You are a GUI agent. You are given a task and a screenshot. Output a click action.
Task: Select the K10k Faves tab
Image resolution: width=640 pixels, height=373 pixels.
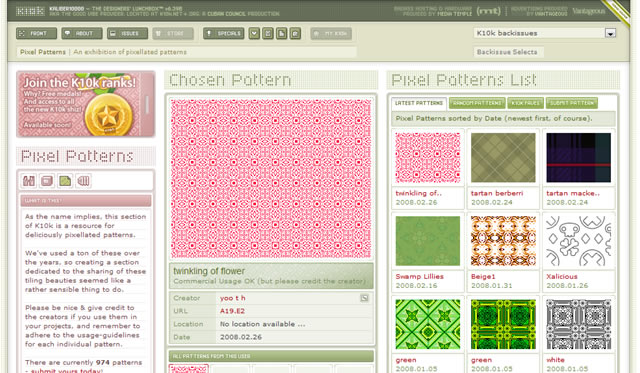pyautogui.click(x=525, y=103)
